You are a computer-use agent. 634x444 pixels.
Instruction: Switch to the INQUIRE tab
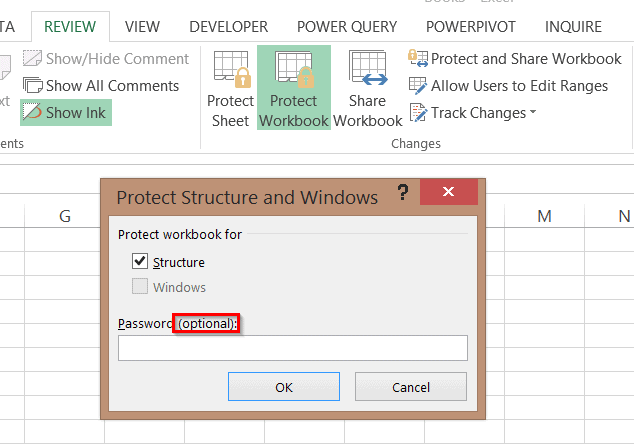pos(573,27)
